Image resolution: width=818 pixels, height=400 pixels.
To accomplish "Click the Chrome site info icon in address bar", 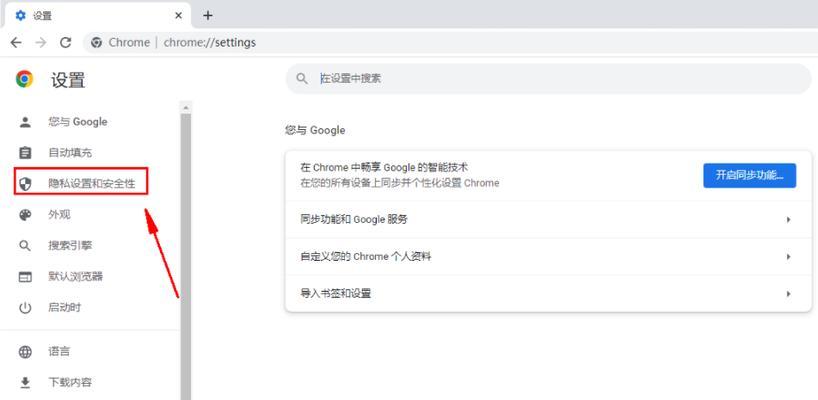I will [x=96, y=43].
